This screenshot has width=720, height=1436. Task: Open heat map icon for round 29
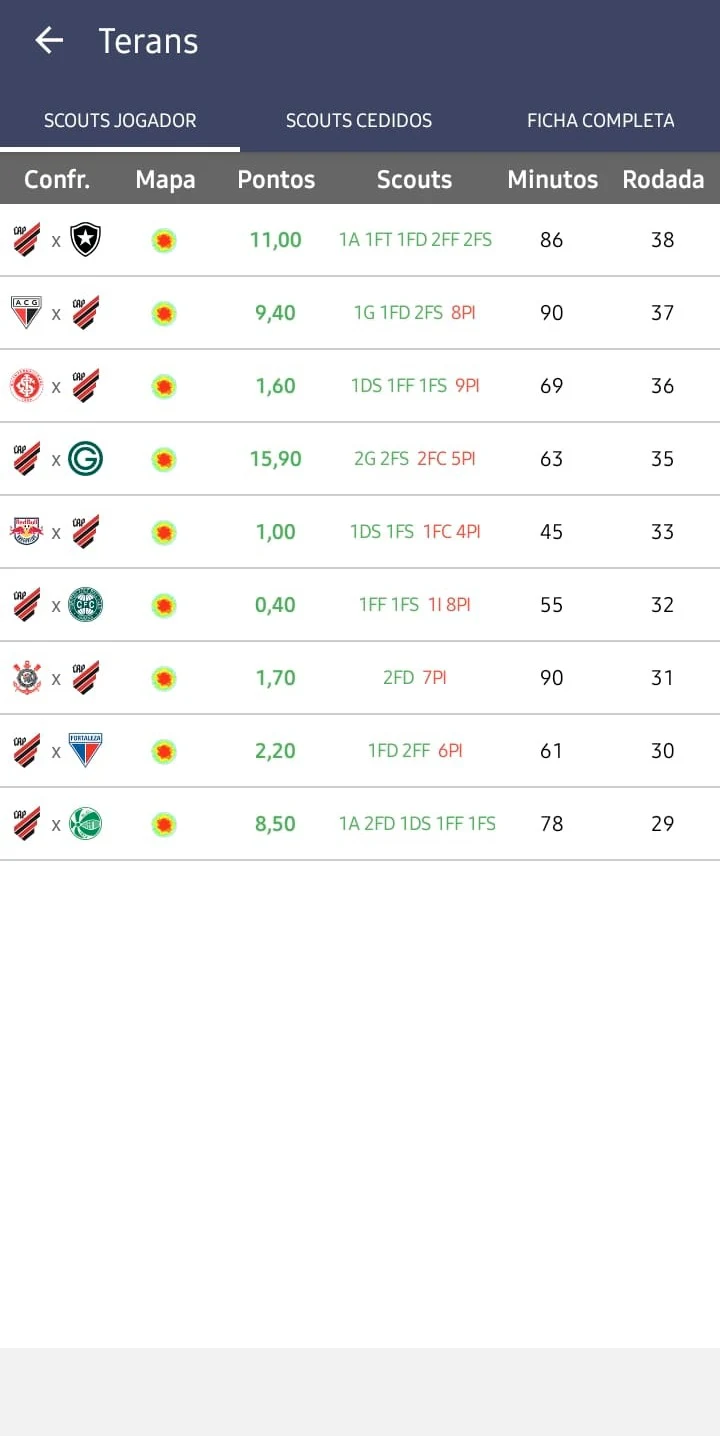tap(164, 824)
